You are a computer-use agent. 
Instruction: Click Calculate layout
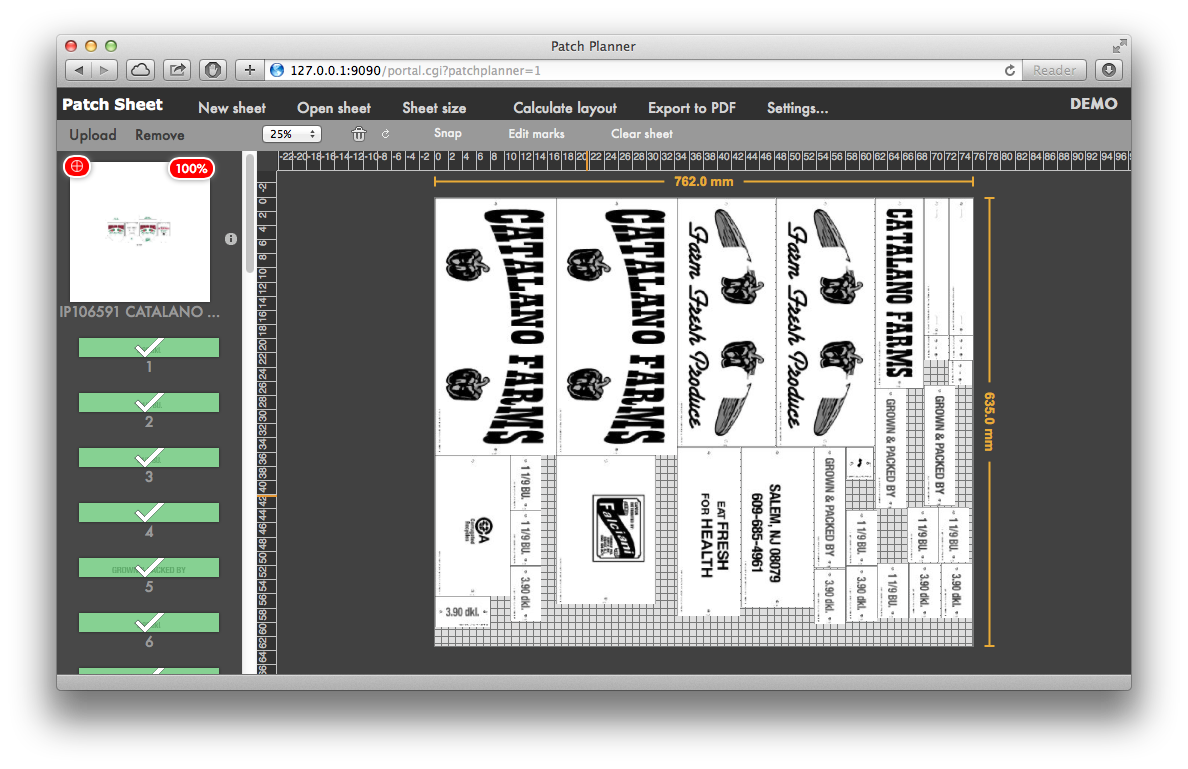coord(565,108)
